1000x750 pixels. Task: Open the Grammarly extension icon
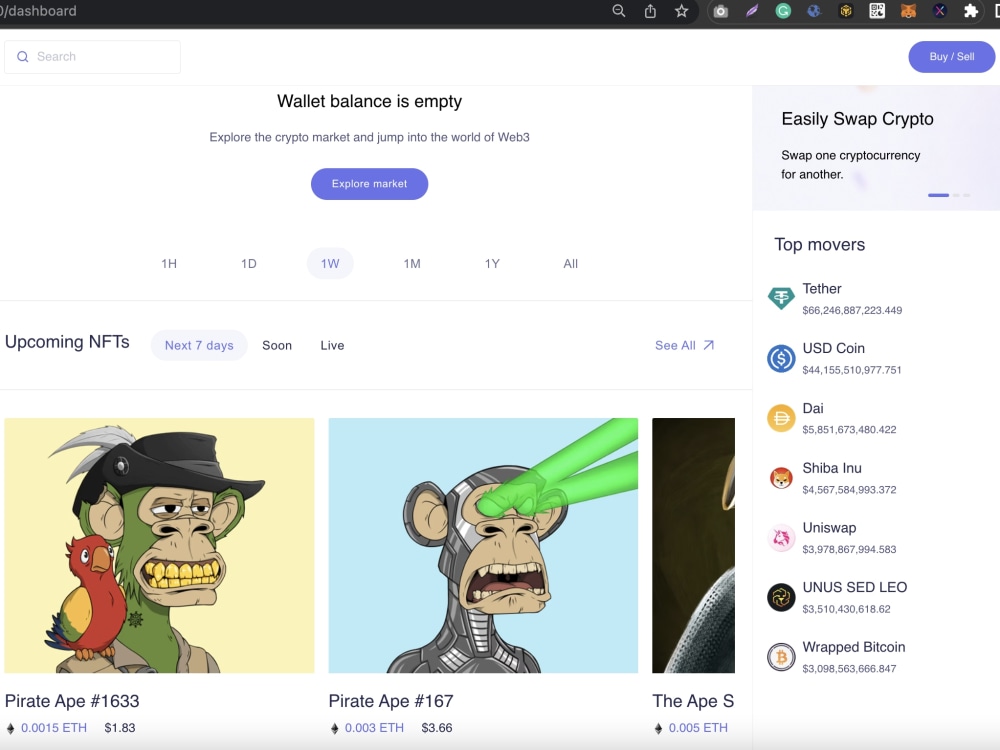tap(783, 11)
